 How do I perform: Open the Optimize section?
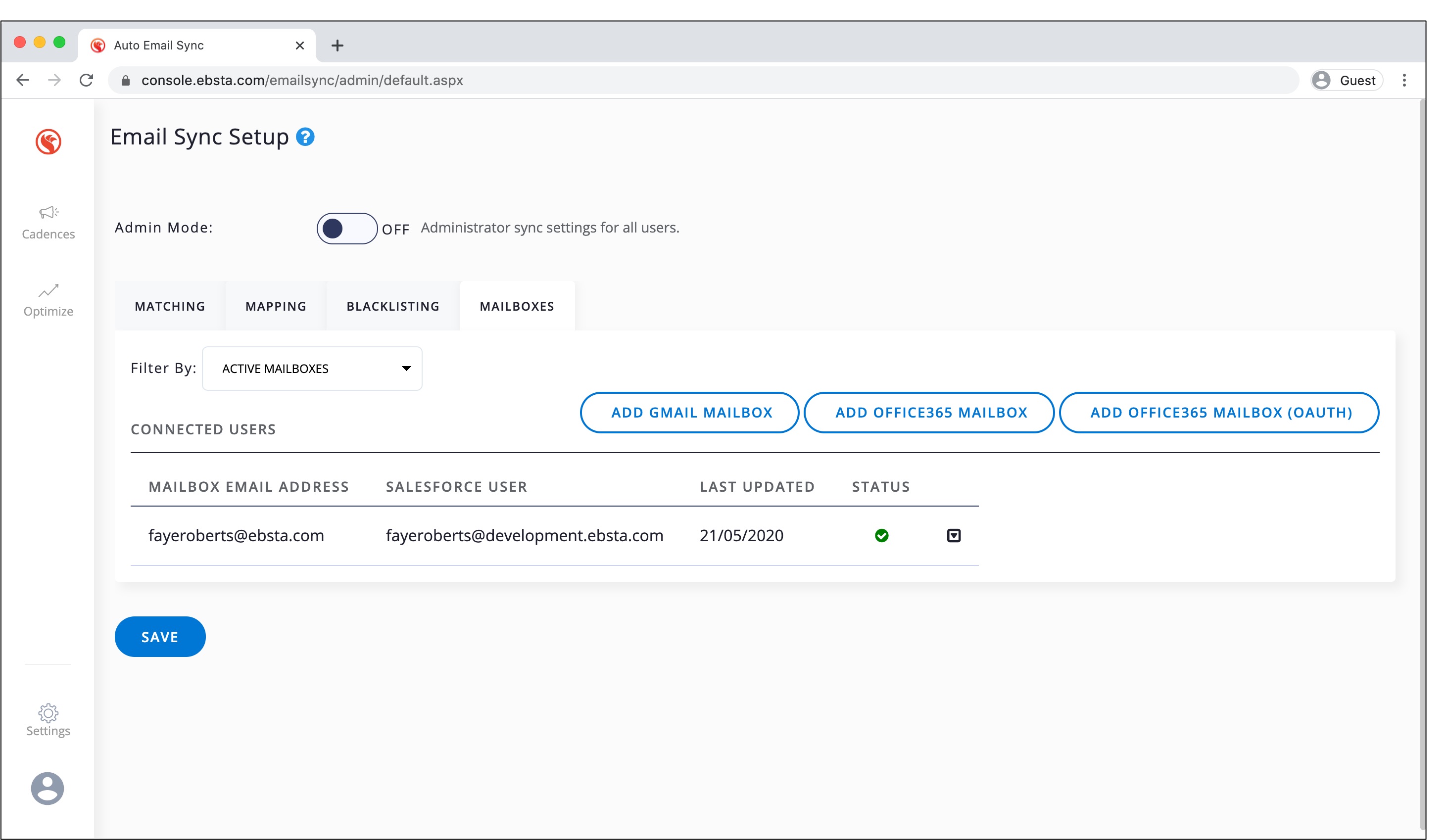click(48, 299)
